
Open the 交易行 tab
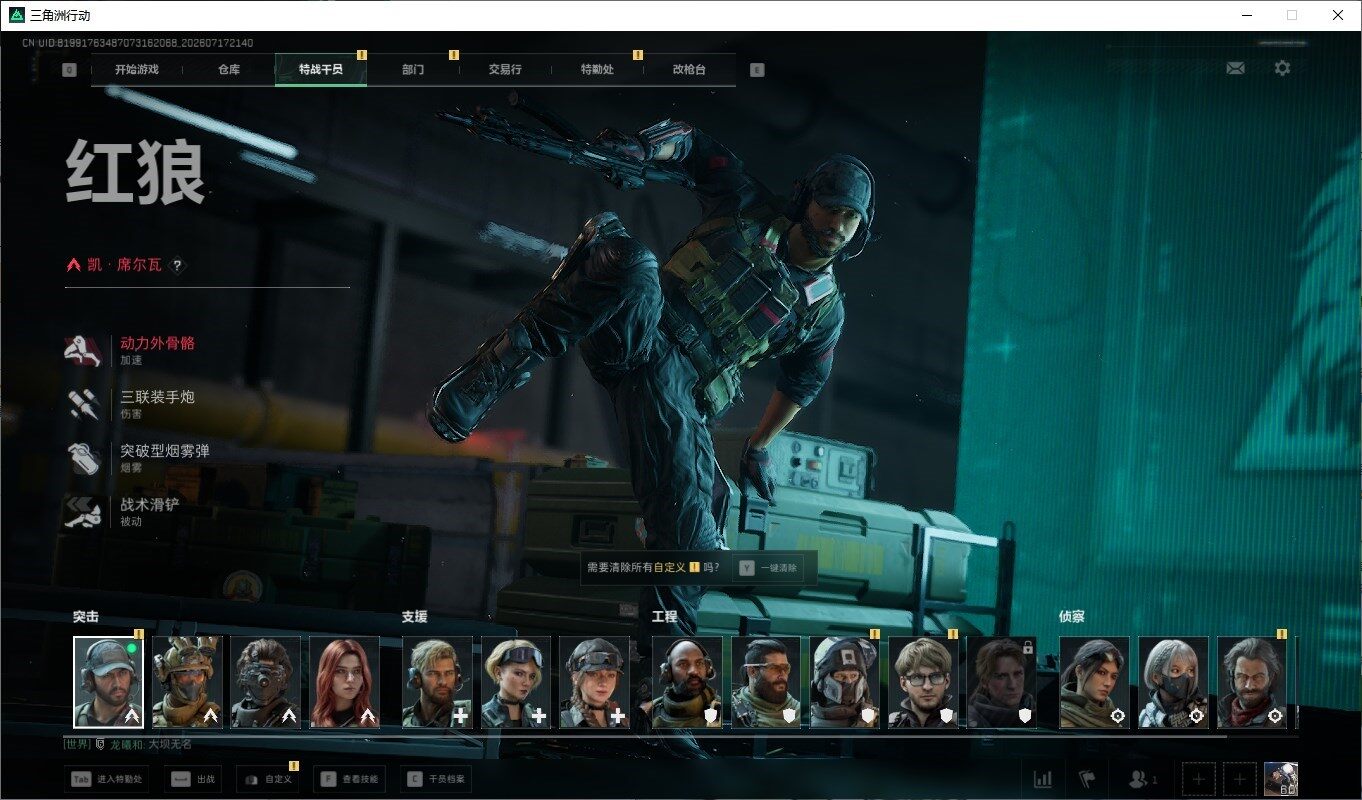[x=505, y=70]
